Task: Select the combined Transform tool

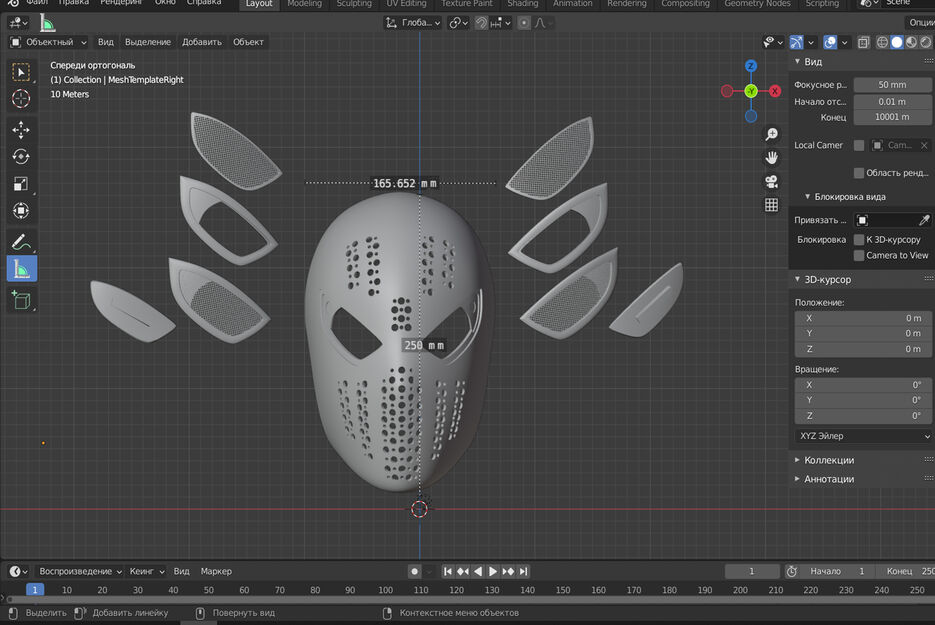Action: click(21, 211)
